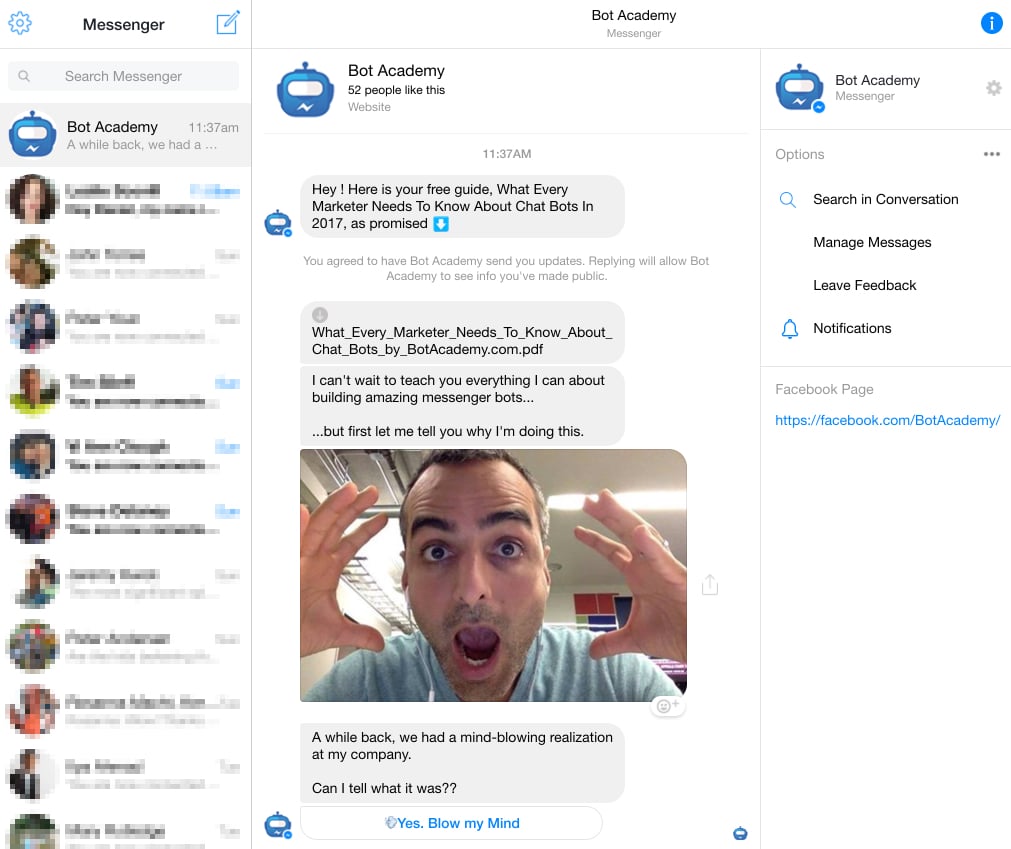Click the Notifications bell icon

pyautogui.click(x=789, y=329)
